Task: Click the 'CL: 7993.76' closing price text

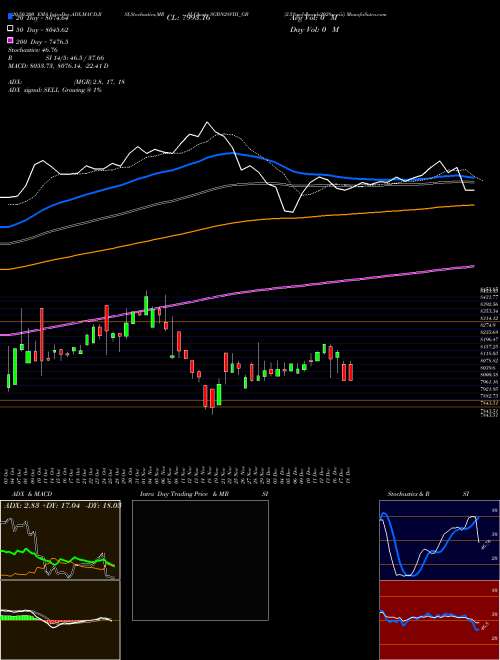Action: pyautogui.click(x=188, y=18)
